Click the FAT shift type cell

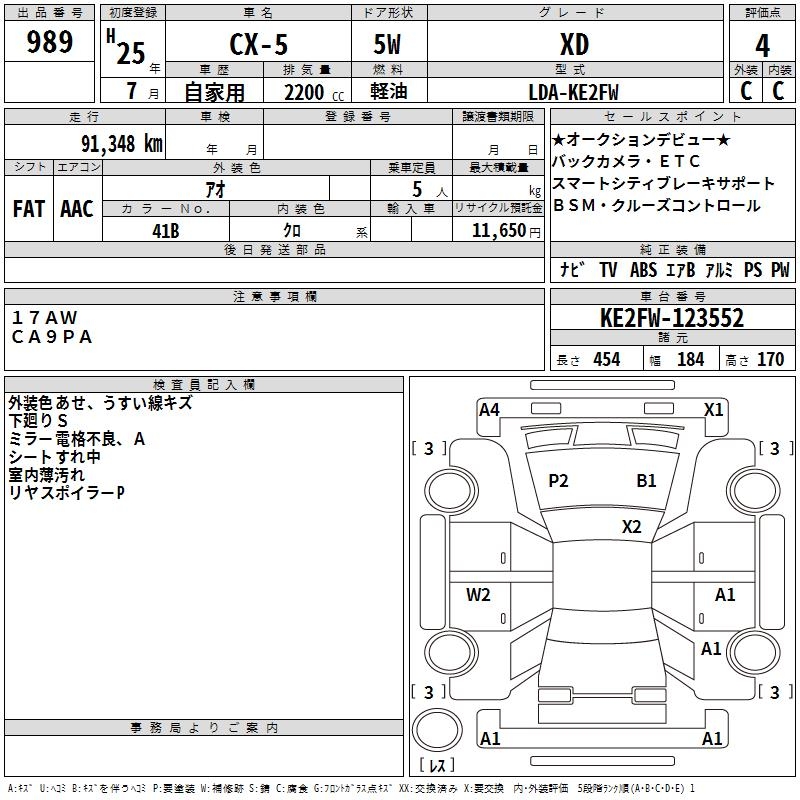tap(28, 208)
